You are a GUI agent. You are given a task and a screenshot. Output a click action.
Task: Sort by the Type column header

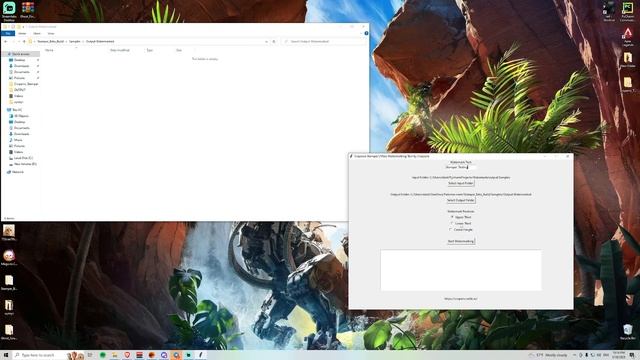click(x=149, y=50)
